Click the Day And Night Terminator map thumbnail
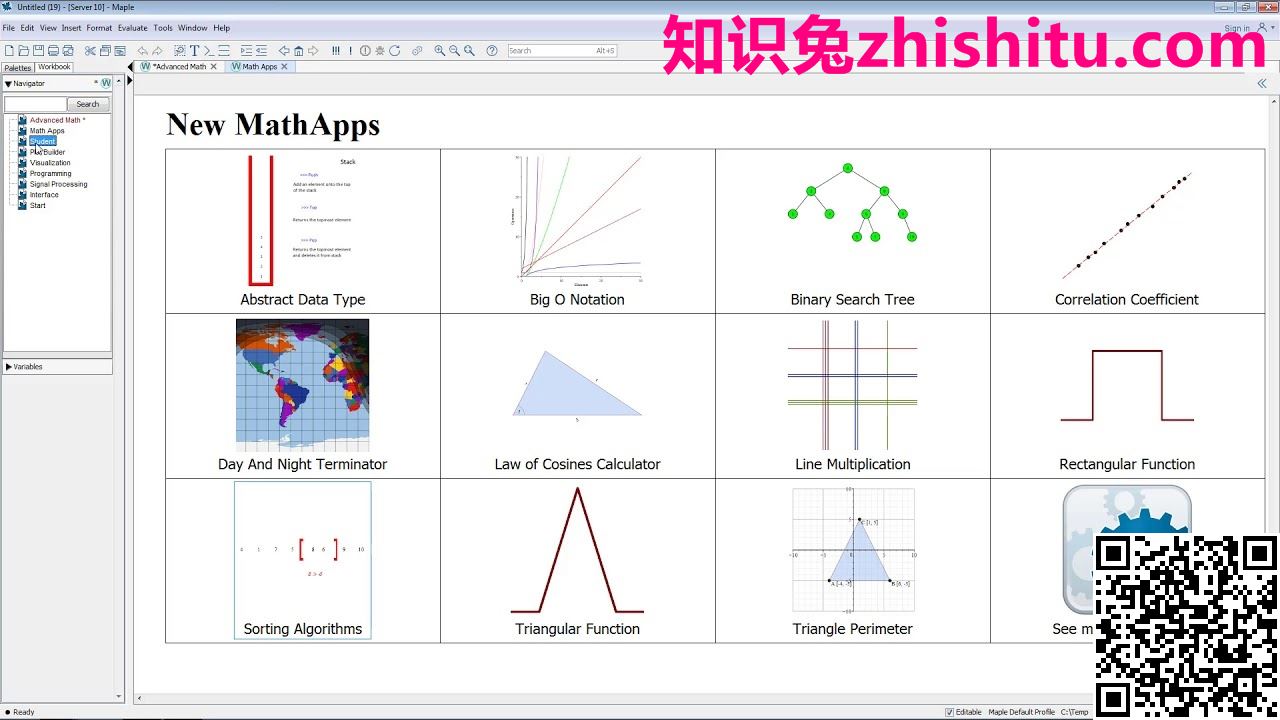 pyautogui.click(x=302, y=385)
